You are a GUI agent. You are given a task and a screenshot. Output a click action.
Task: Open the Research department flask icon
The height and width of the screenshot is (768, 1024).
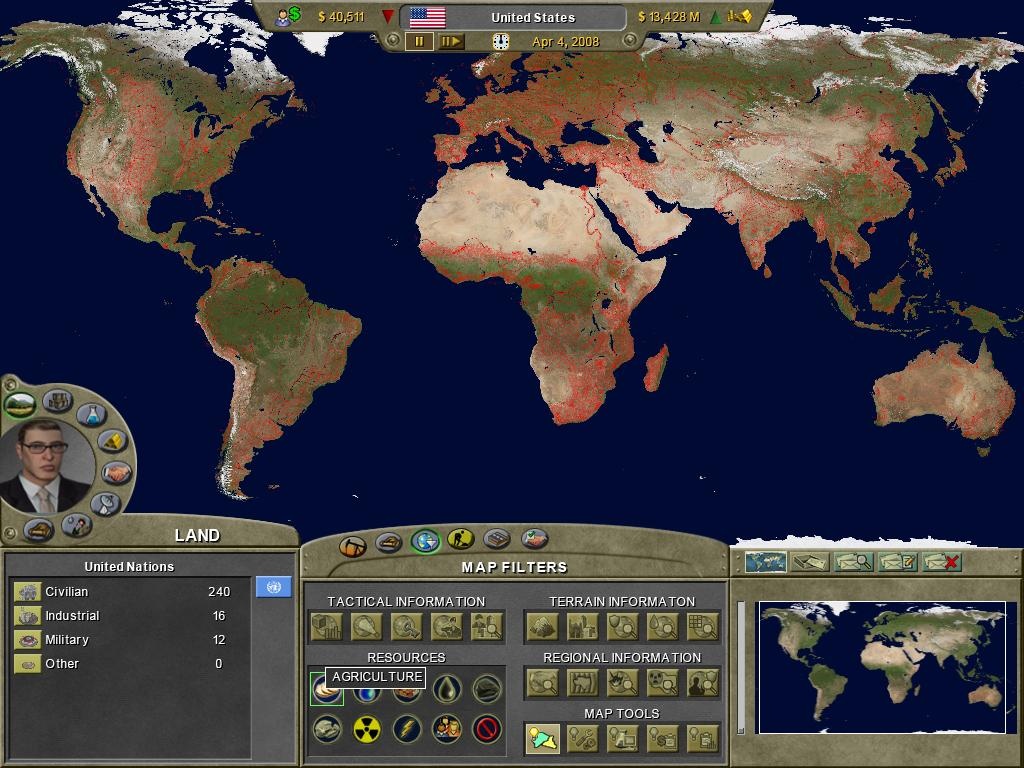pos(91,414)
